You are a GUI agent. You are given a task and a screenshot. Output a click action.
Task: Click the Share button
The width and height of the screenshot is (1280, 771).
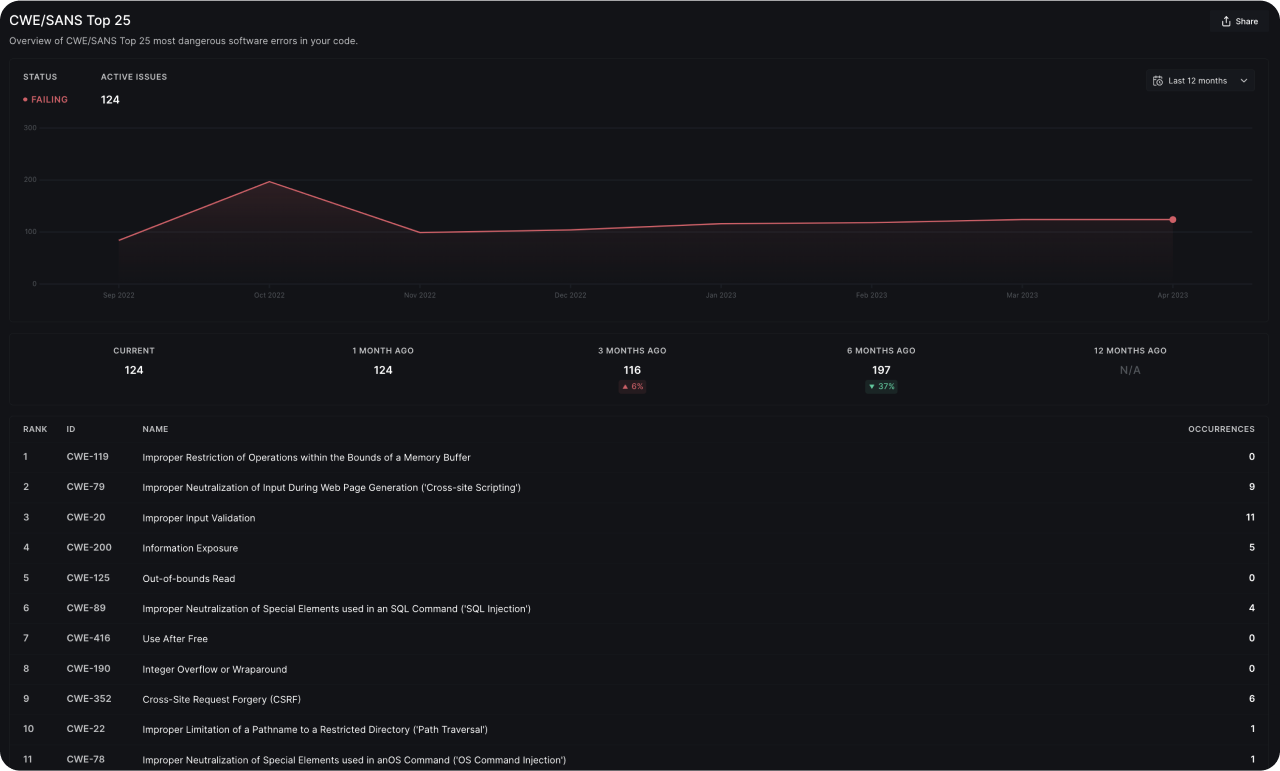pyautogui.click(x=1239, y=21)
